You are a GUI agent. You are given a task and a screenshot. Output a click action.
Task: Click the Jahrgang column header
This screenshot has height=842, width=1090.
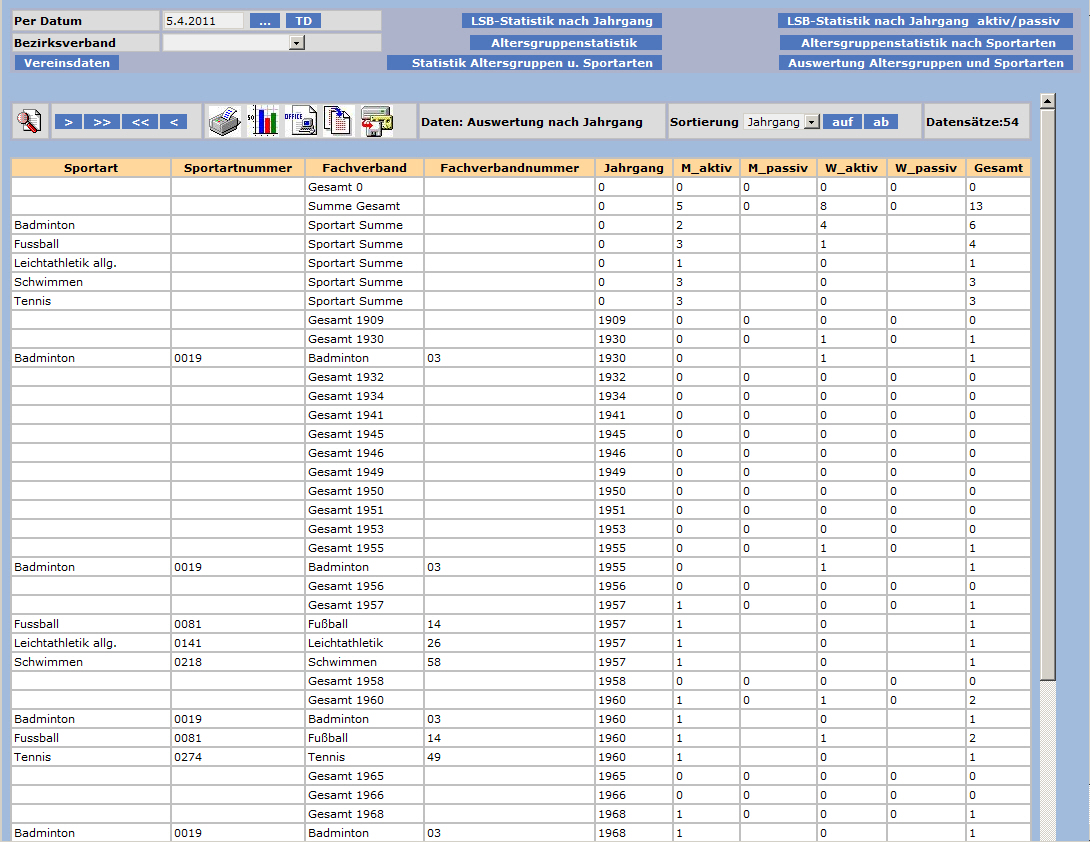pyautogui.click(x=633, y=168)
